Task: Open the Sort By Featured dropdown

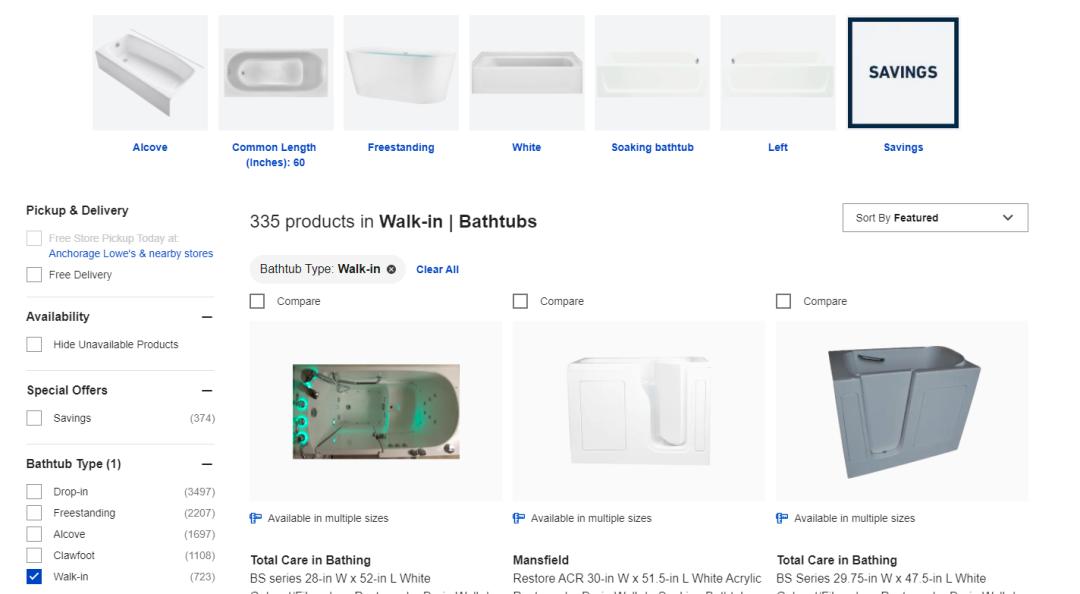Action: (935, 218)
